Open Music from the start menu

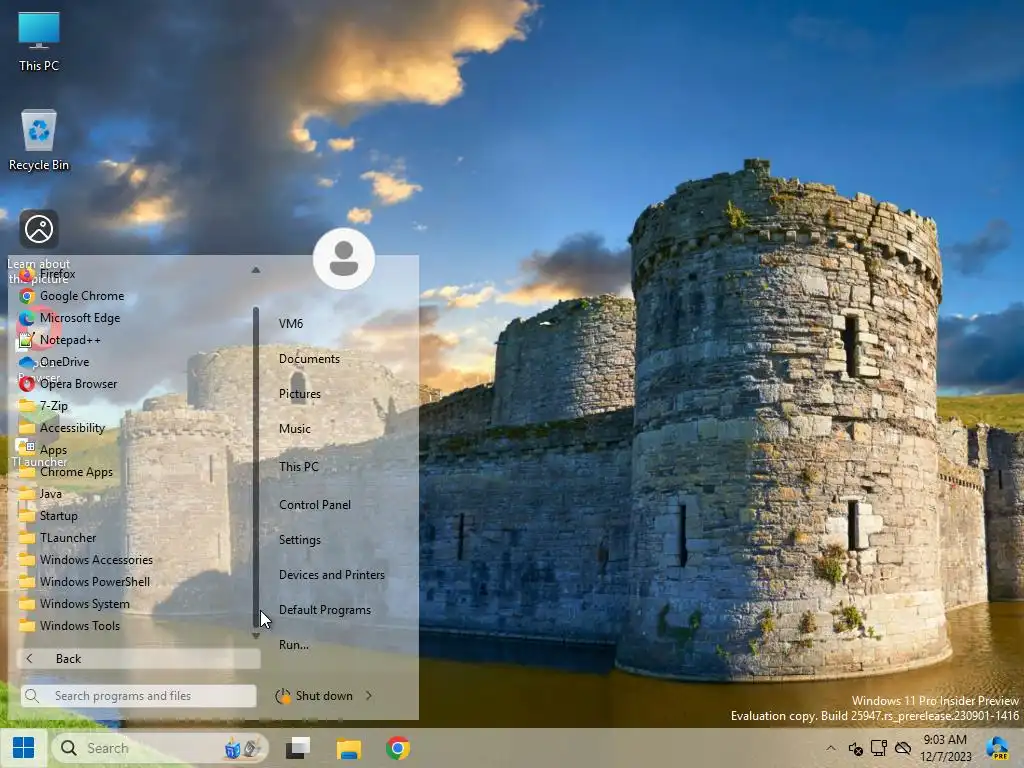click(x=295, y=429)
